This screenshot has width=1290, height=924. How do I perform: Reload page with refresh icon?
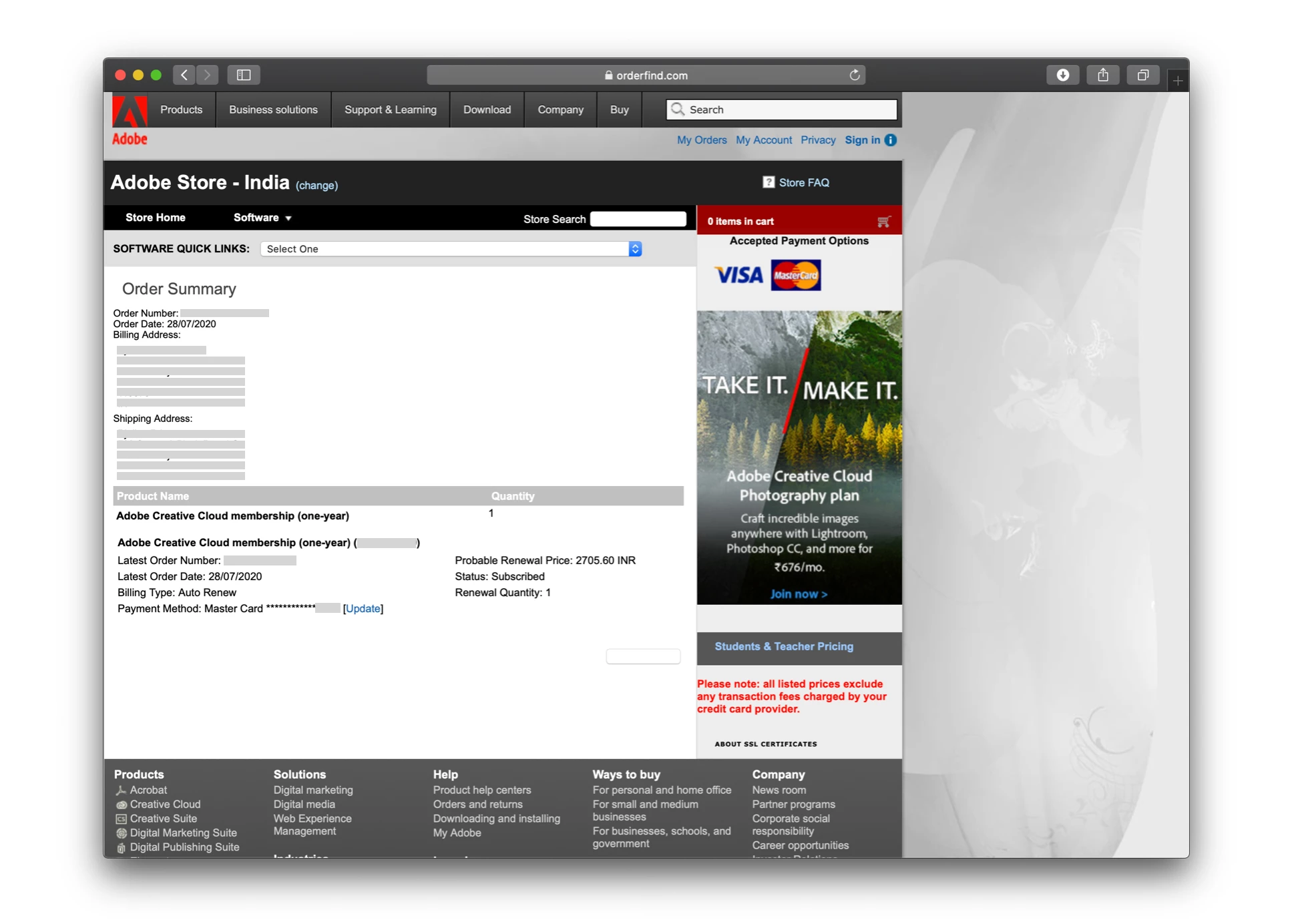click(x=854, y=75)
